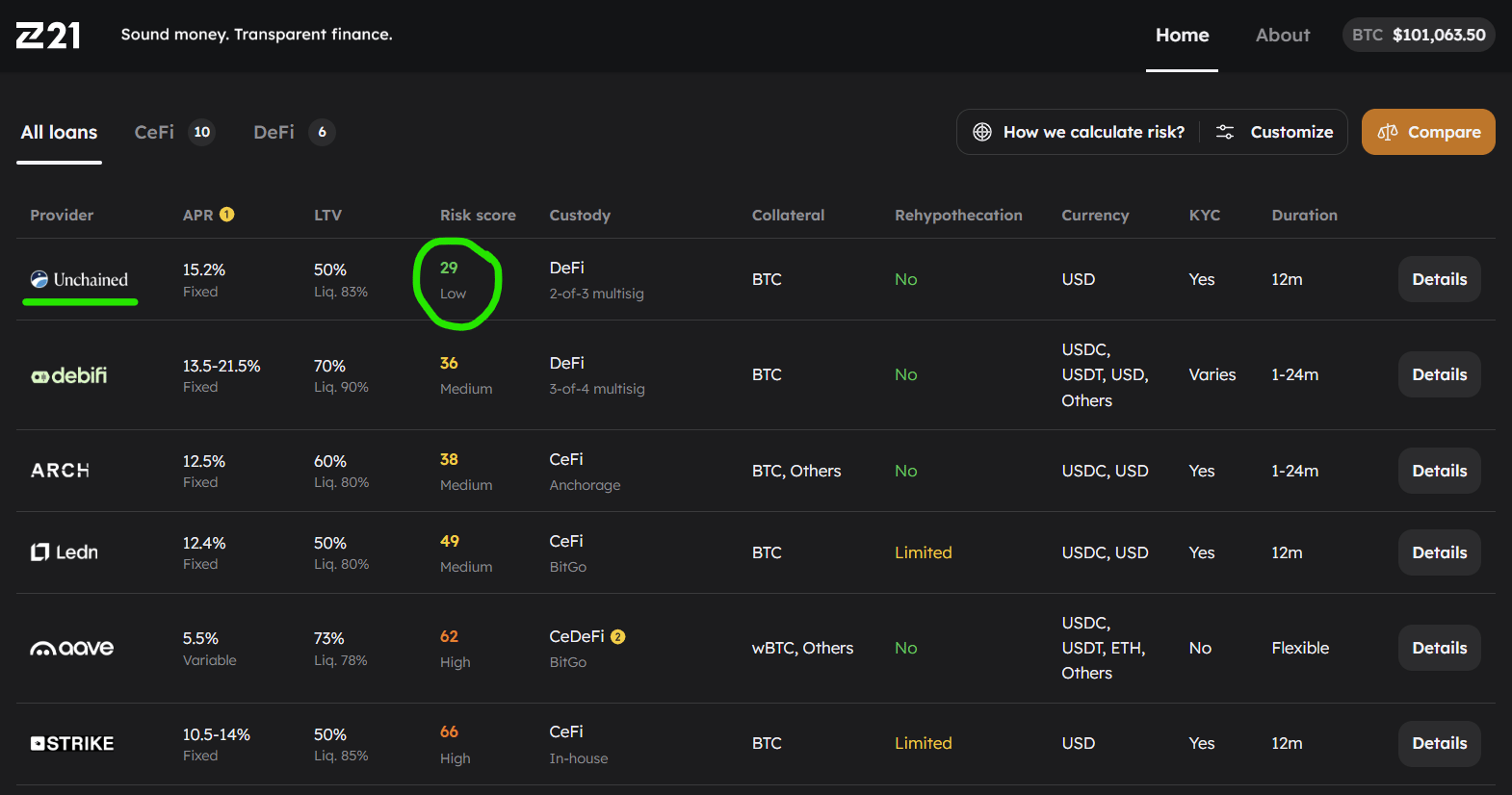Click the BTC price pill $101,063.50

pyautogui.click(x=1419, y=35)
